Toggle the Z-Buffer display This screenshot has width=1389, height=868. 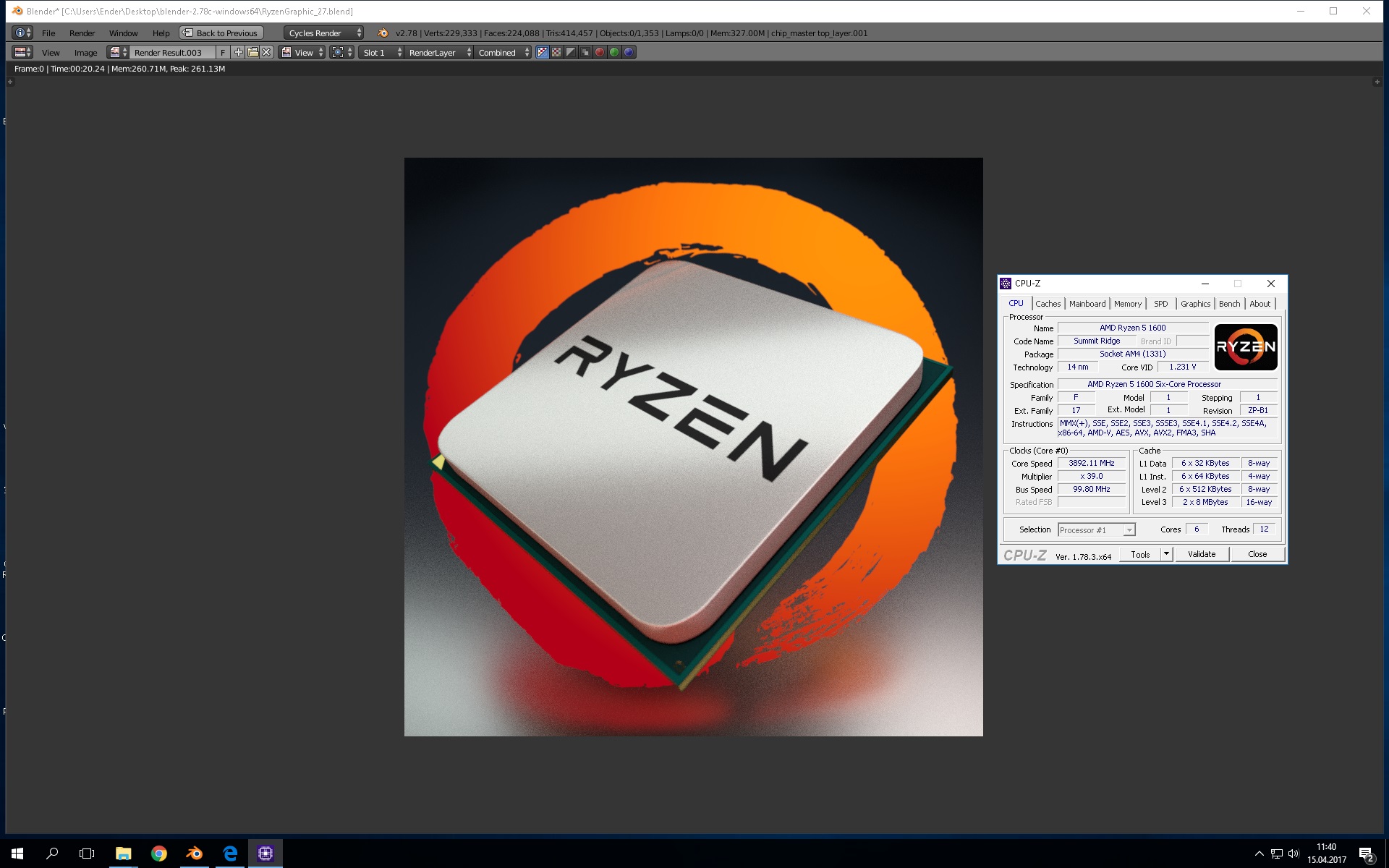coord(585,52)
